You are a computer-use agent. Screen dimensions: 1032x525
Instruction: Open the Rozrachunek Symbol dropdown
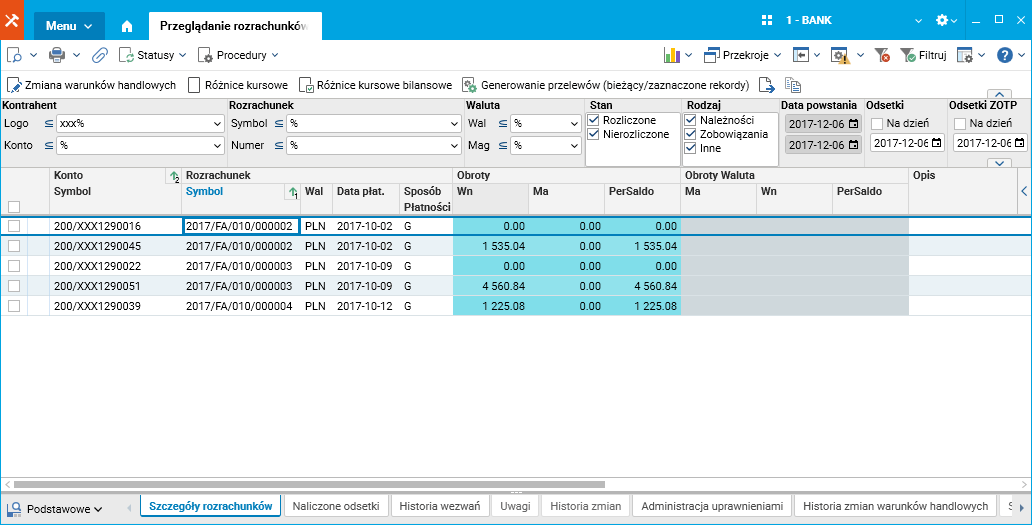455,124
